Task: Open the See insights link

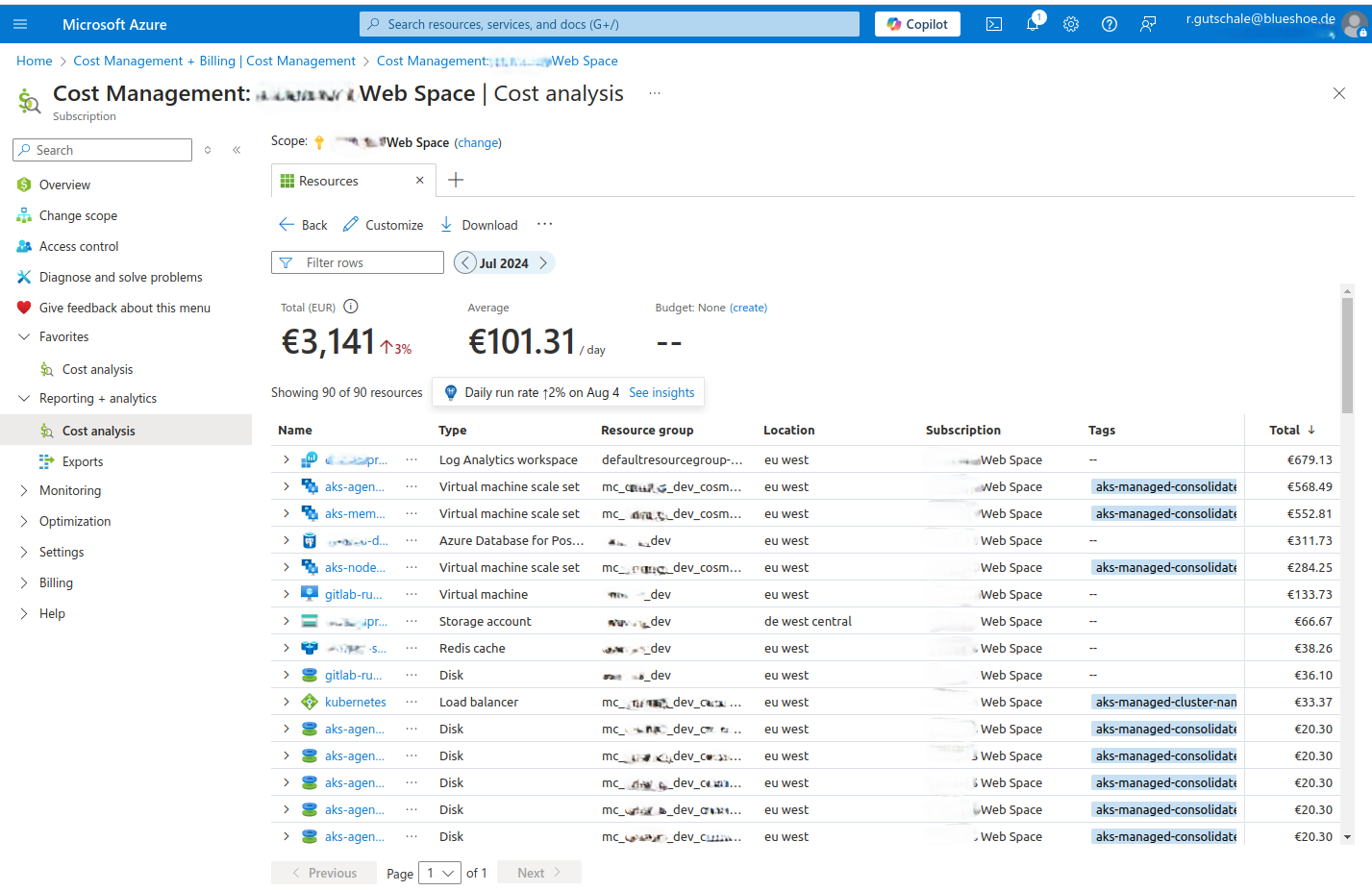Action: [661, 392]
